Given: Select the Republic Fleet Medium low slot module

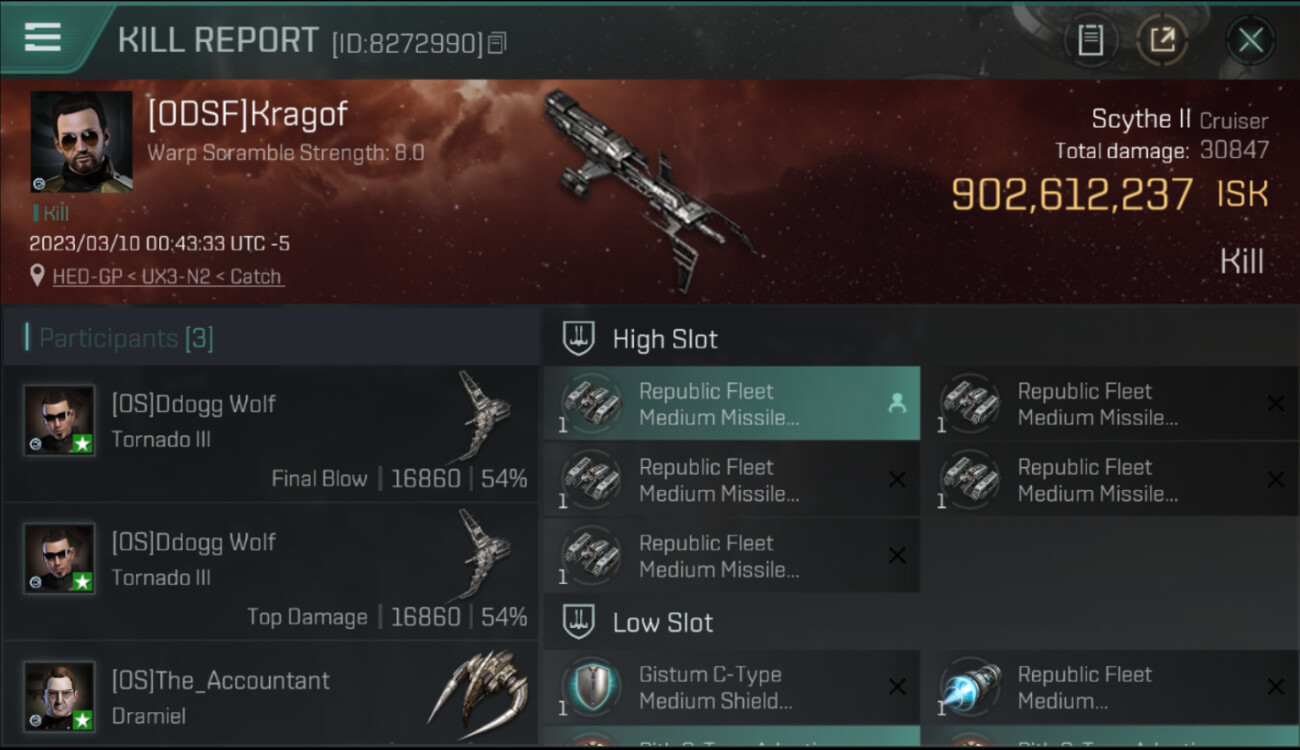Looking at the screenshot, I should point(1110,687).
